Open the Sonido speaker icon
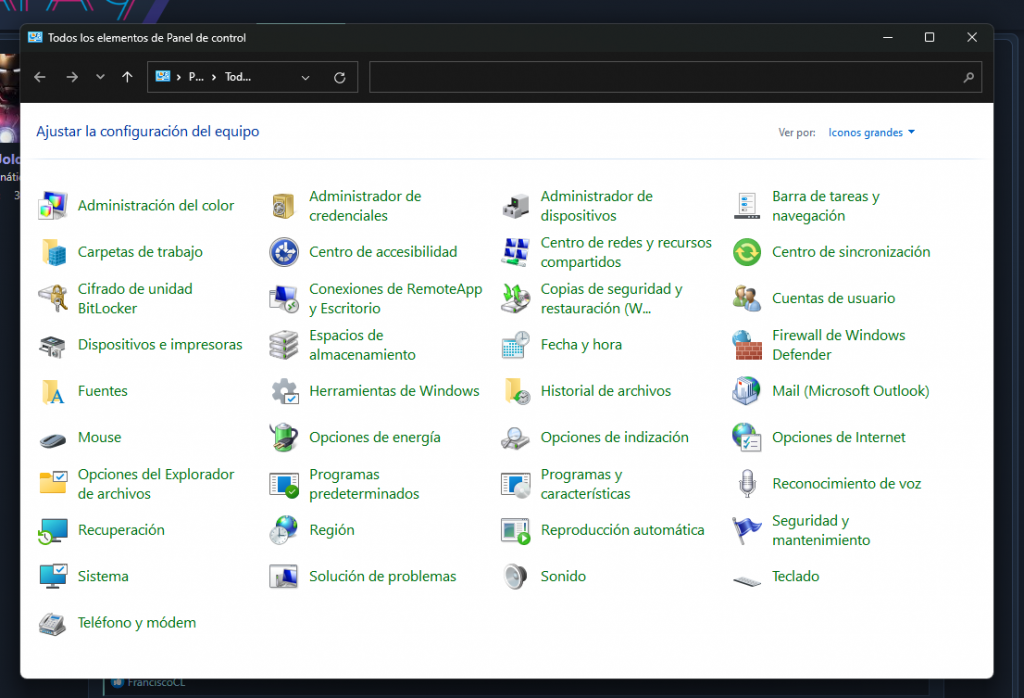1024x698 pixels. 515,576
